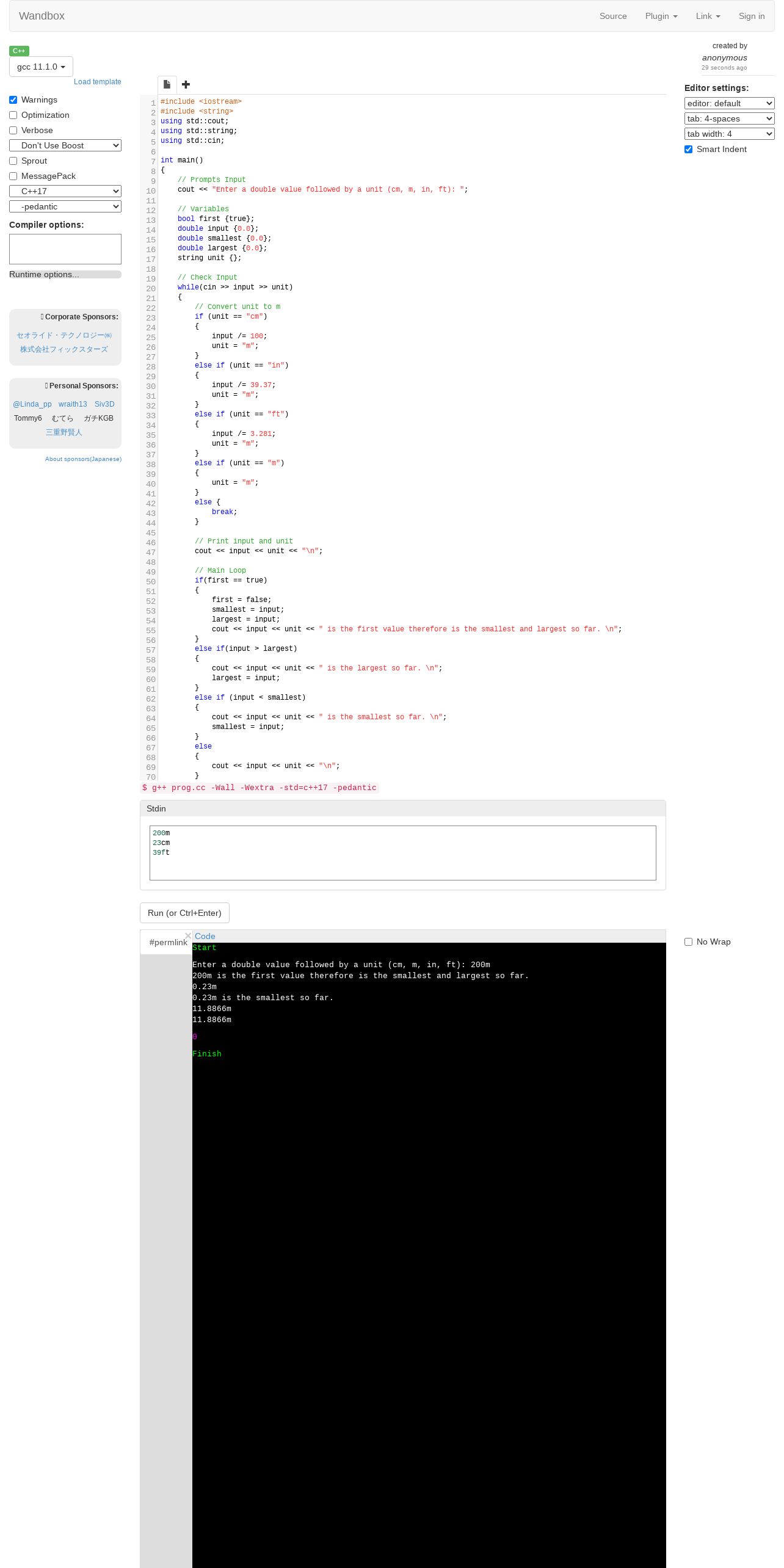Go to the Wandbox home logo
The height and width of the screenshot is (1568, 784).
point(42,16)
